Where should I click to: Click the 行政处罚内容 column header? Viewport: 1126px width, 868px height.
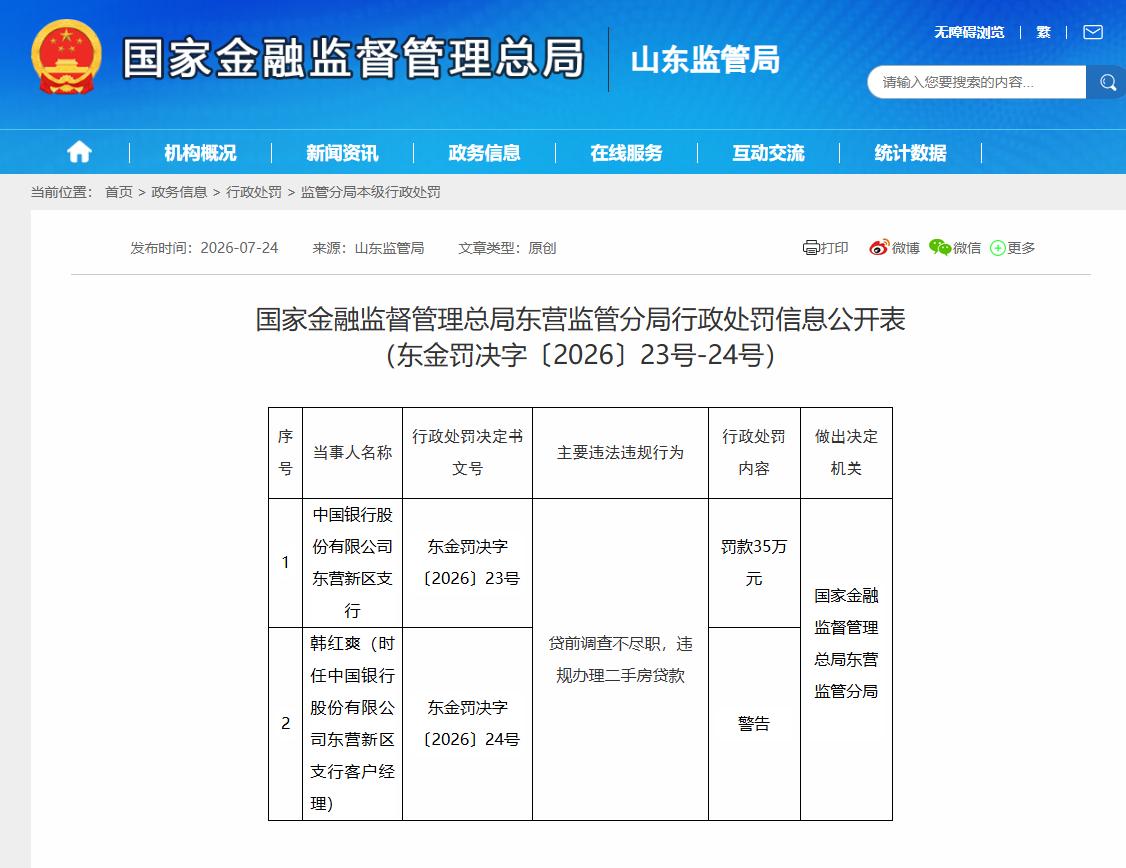pos(754,453)
